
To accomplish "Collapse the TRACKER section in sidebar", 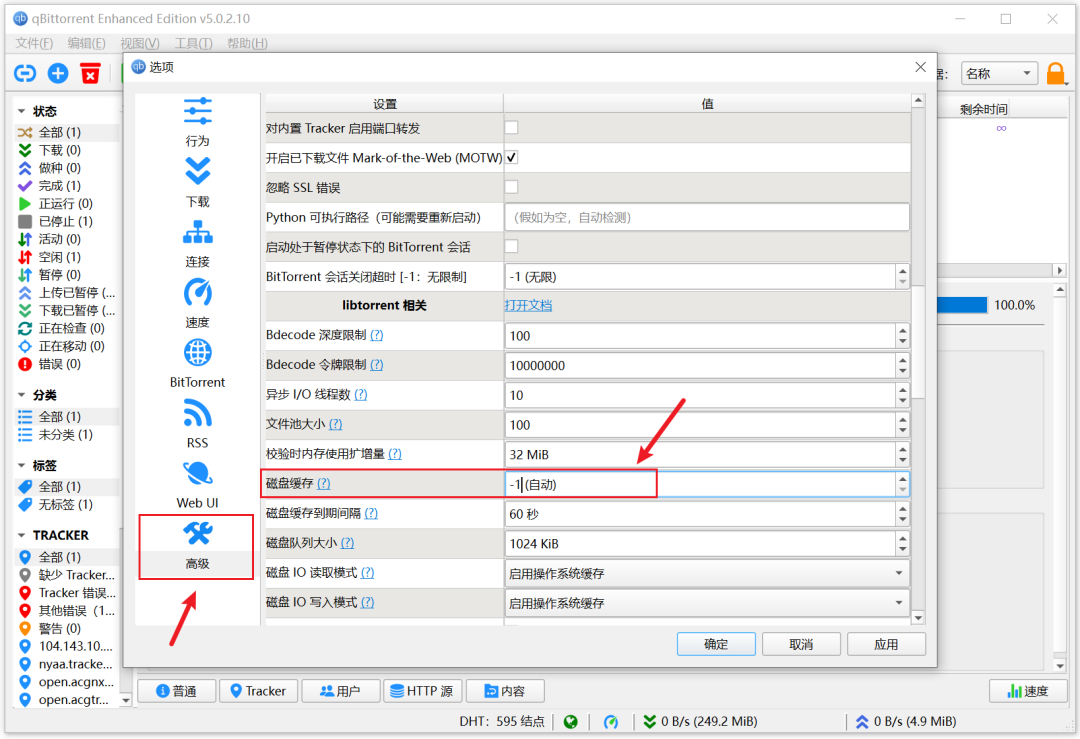I will coord(21,535).
